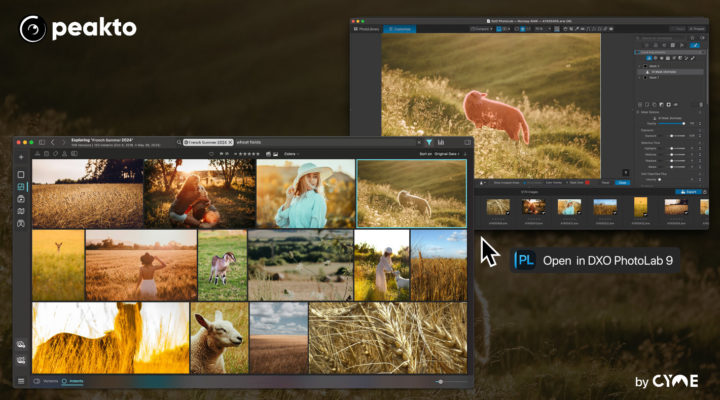Screen dimensions: 720x400
Task: Select the lamb close-up thumbnail in Peakto
Action: click(219, 338)
